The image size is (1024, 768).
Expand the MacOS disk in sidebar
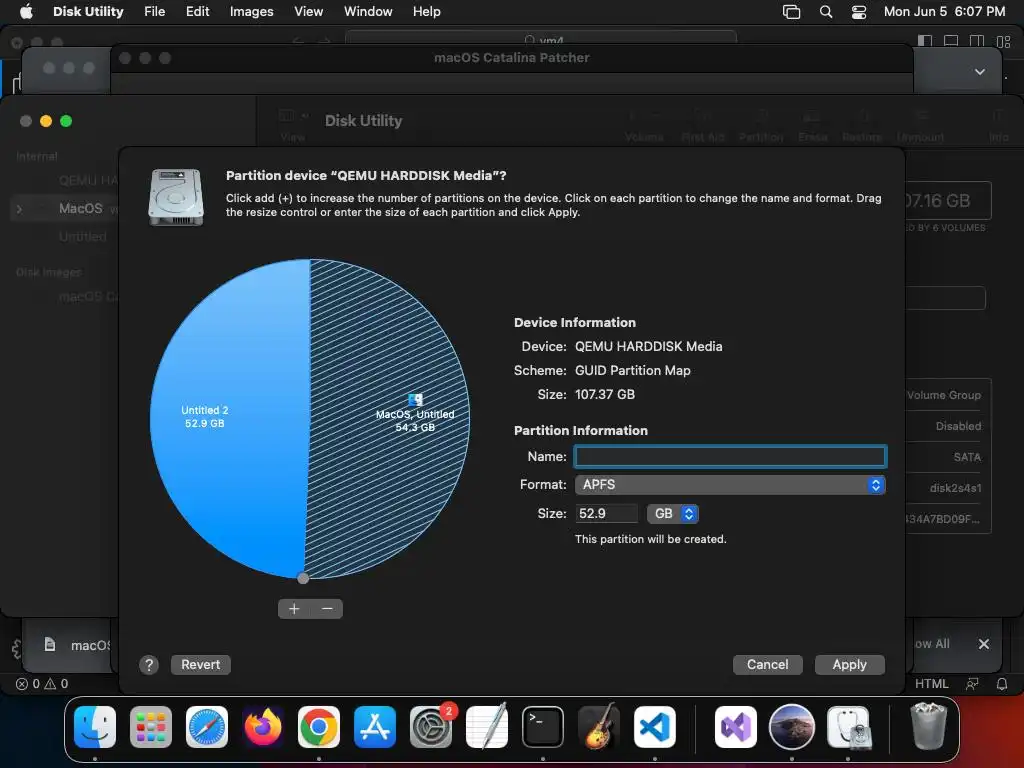[x=19, y=209]
